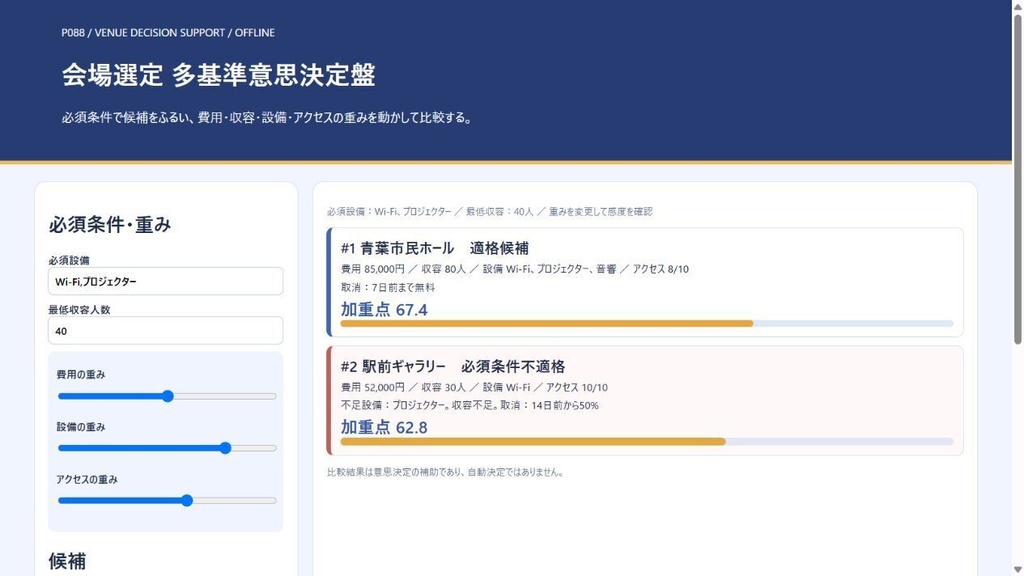Adjust the アクセスの重み slider
This screenshot has height=576, width=1024.
[167, 501]
